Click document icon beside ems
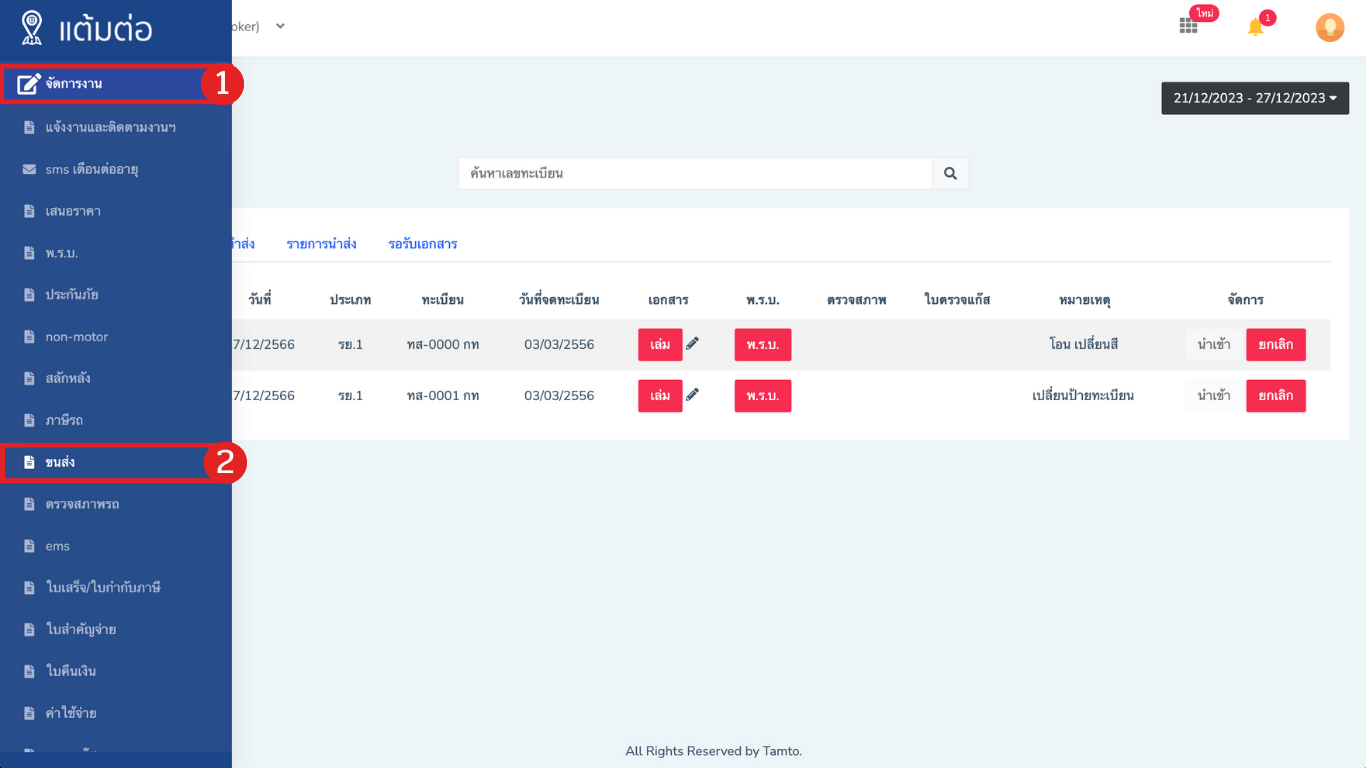Image resolution: width=1366 pixels, height=768 pixels. 29,546
